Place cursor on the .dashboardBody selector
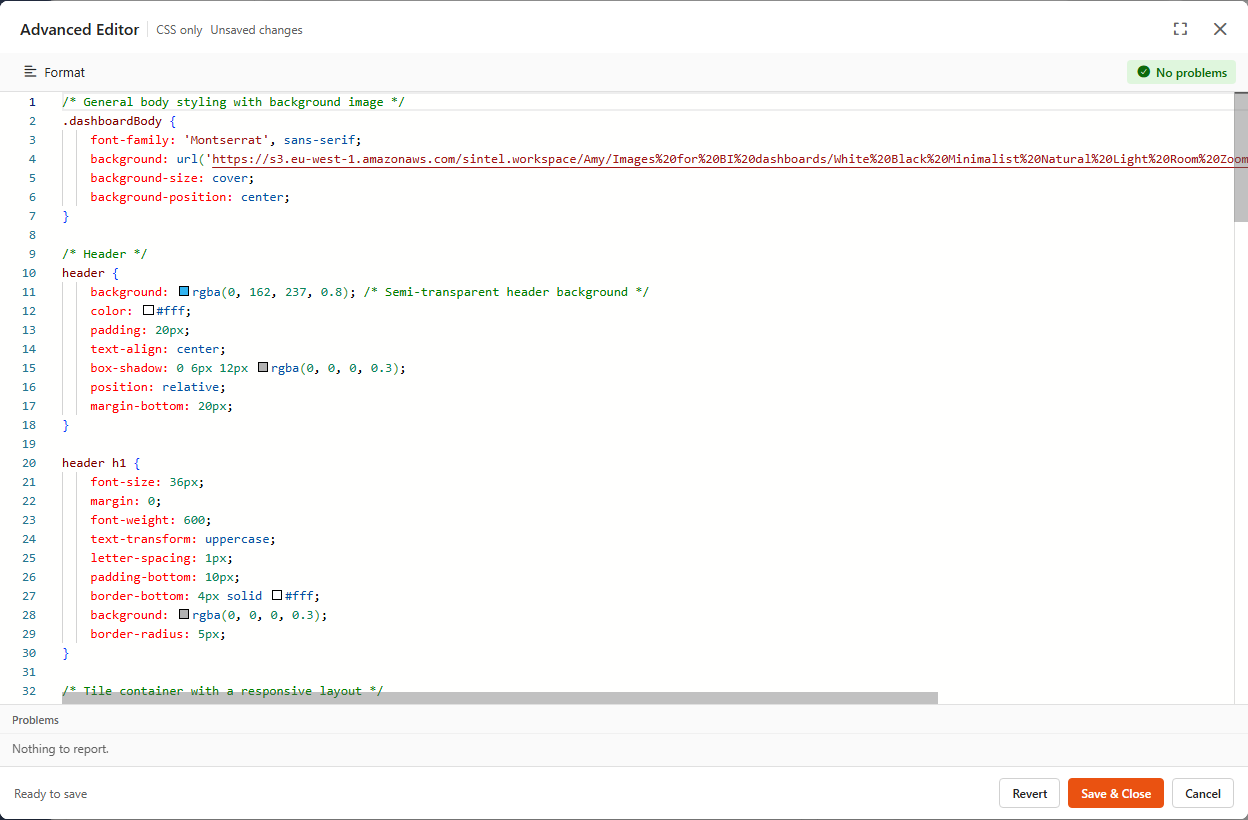The height and width of the screenshot is (820, 1248). [112, 121]
